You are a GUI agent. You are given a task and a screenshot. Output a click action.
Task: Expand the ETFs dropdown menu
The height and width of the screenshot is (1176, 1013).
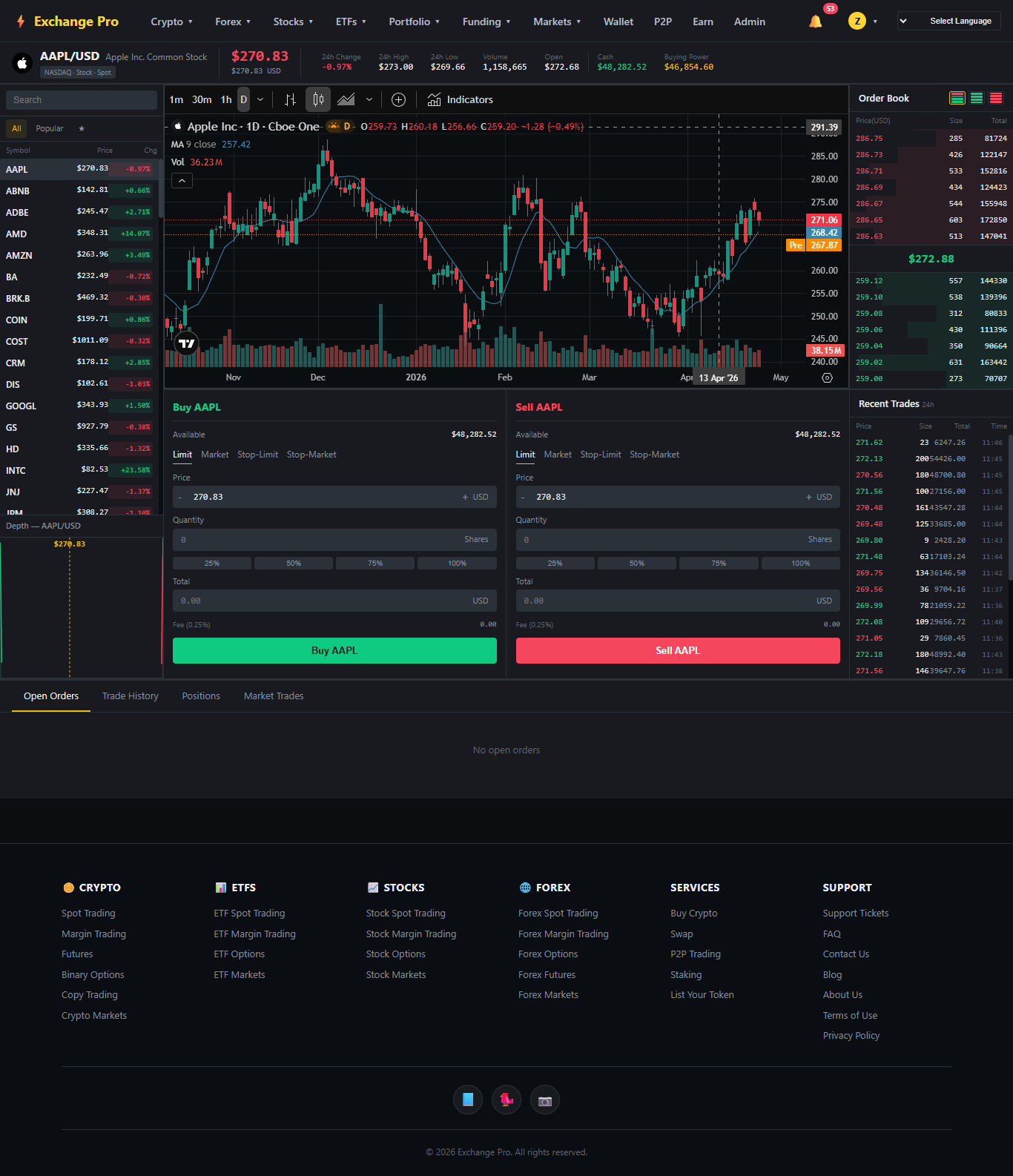click(x=351, y=22)
